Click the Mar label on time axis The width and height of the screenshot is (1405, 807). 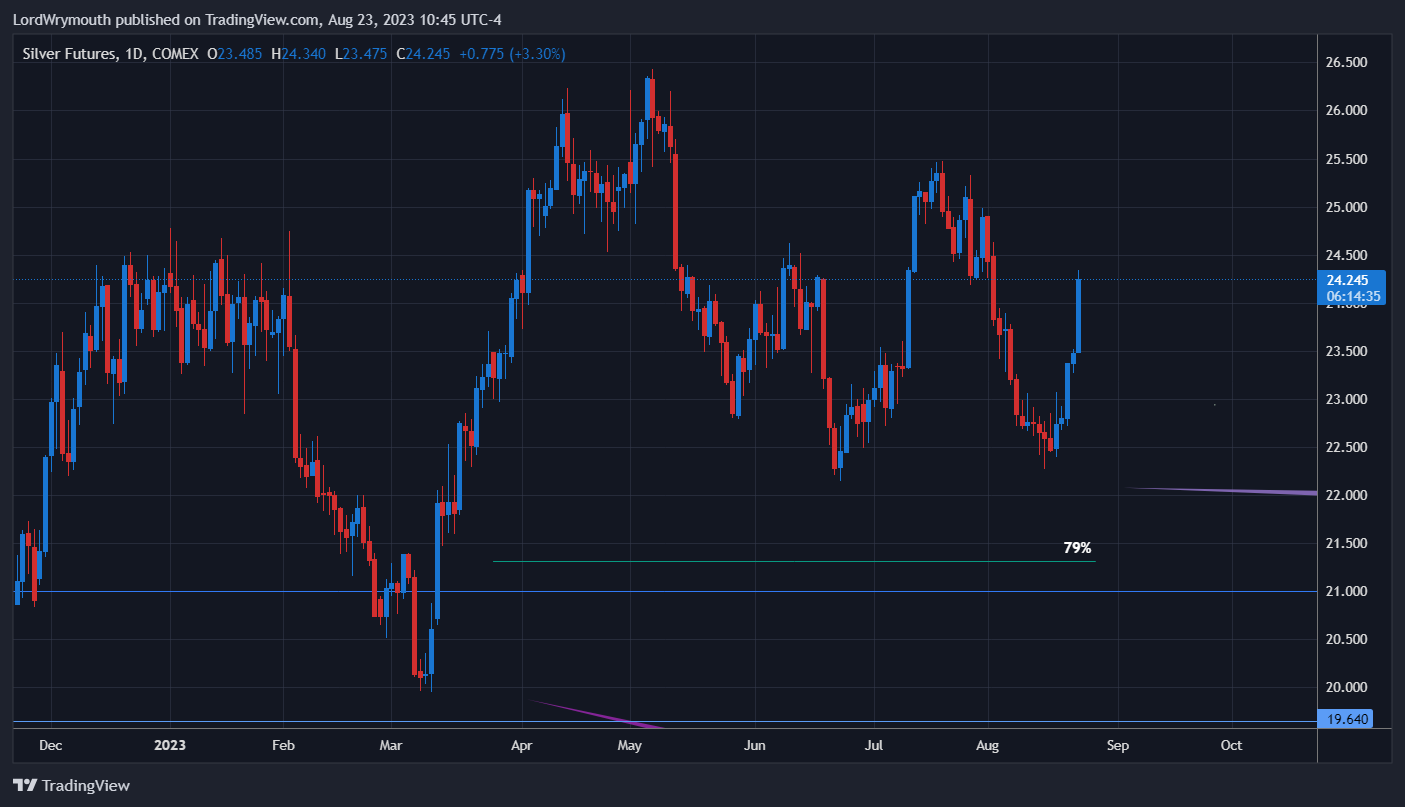tap(391, 745)
